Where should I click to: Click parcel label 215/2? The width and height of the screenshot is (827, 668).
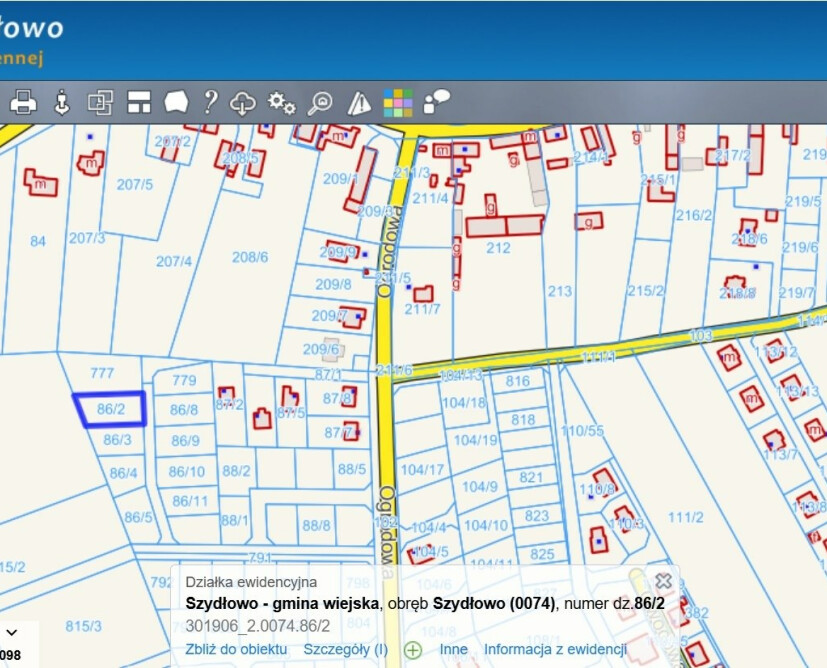coord(646,291)
